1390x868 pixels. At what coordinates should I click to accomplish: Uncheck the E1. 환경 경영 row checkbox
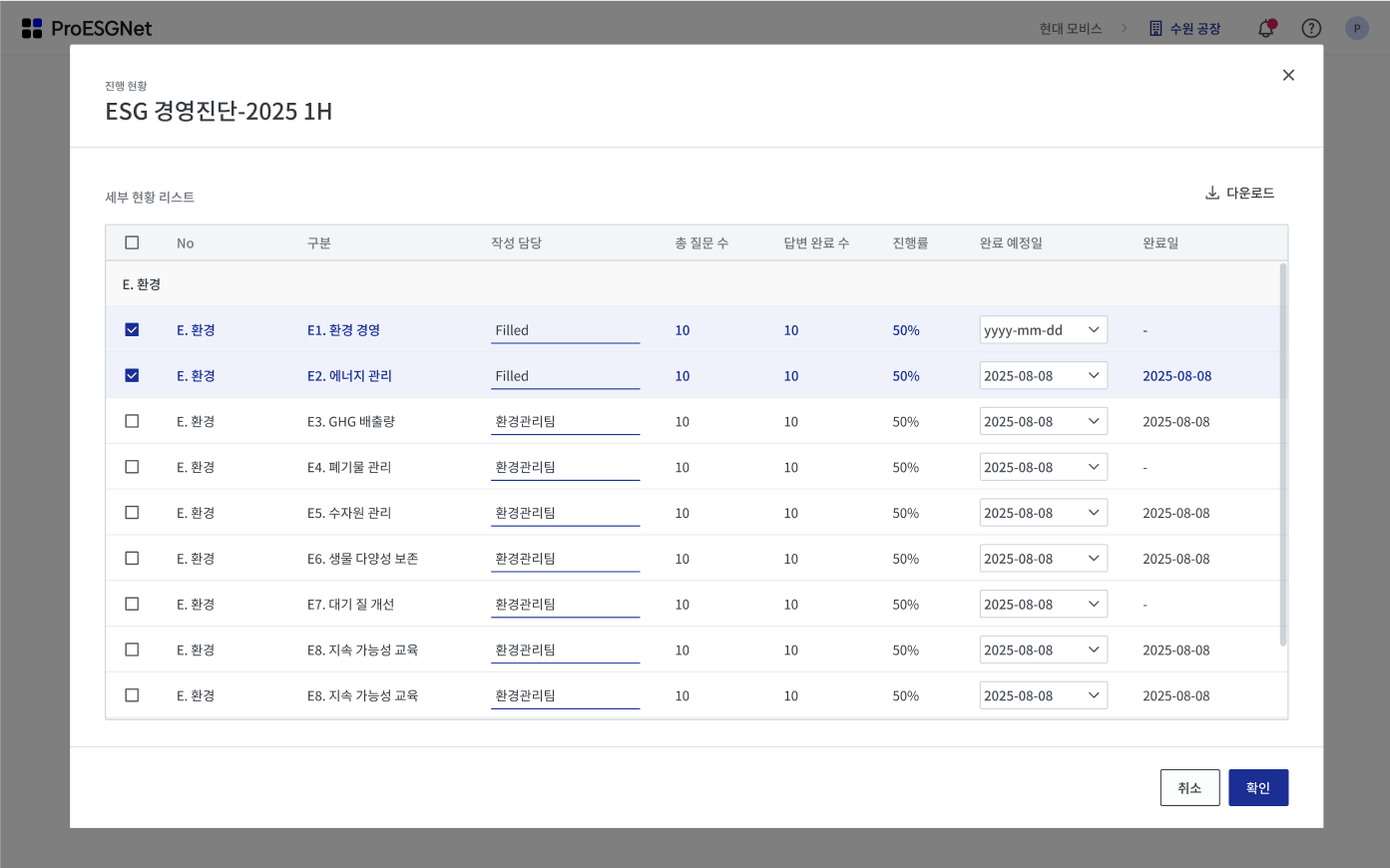132,330
